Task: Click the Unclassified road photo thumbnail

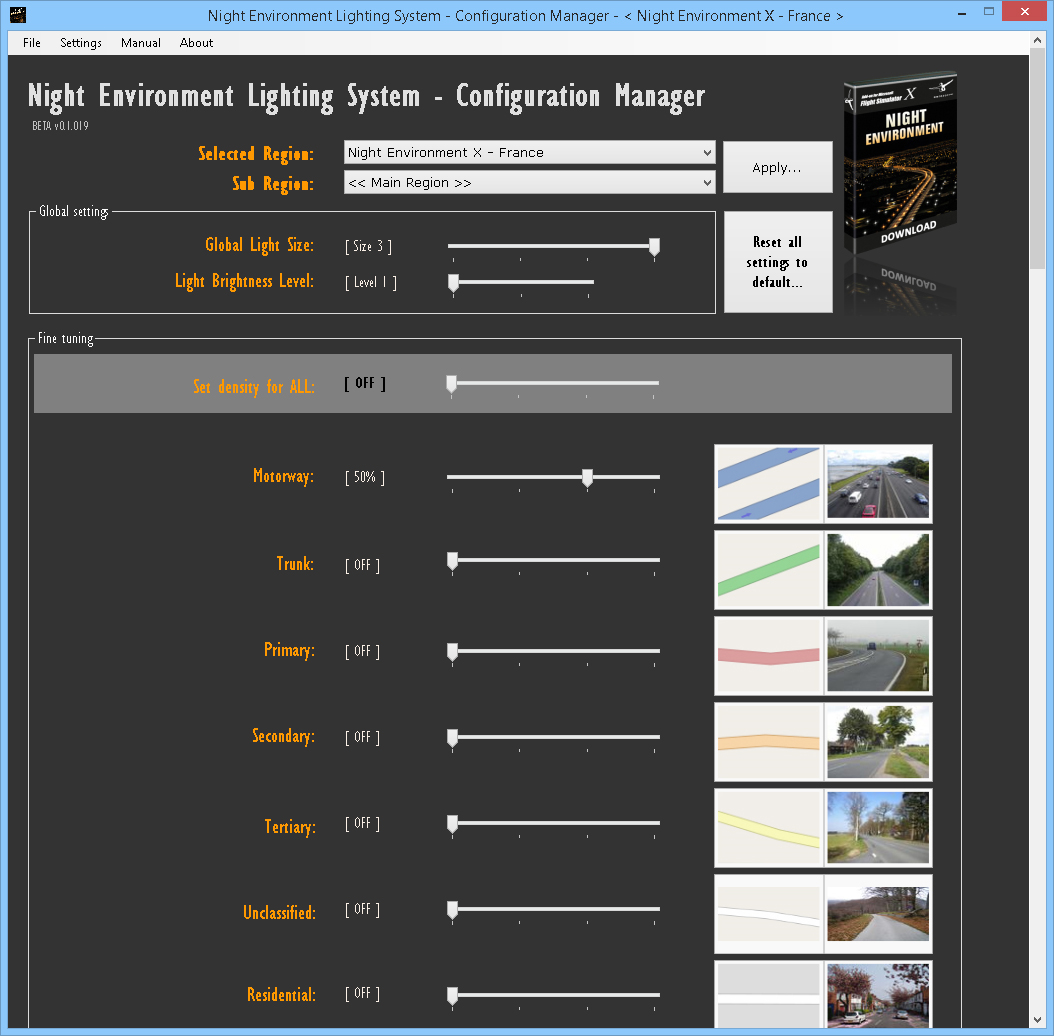Action: 878,914
